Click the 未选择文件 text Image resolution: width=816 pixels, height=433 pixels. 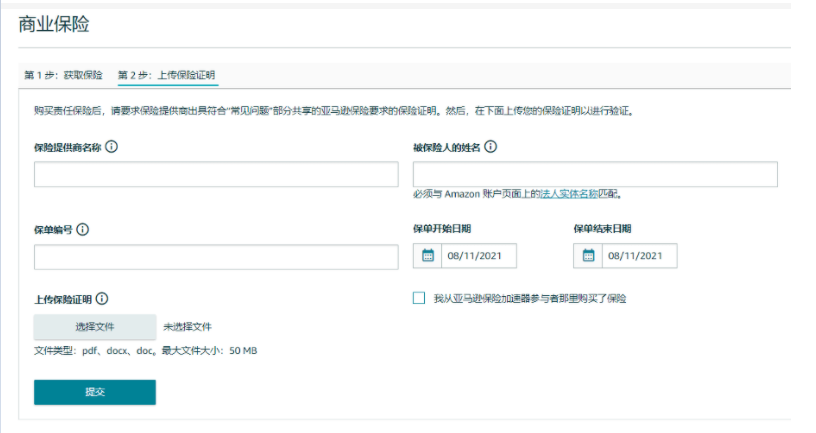click(x=187, y=327)
